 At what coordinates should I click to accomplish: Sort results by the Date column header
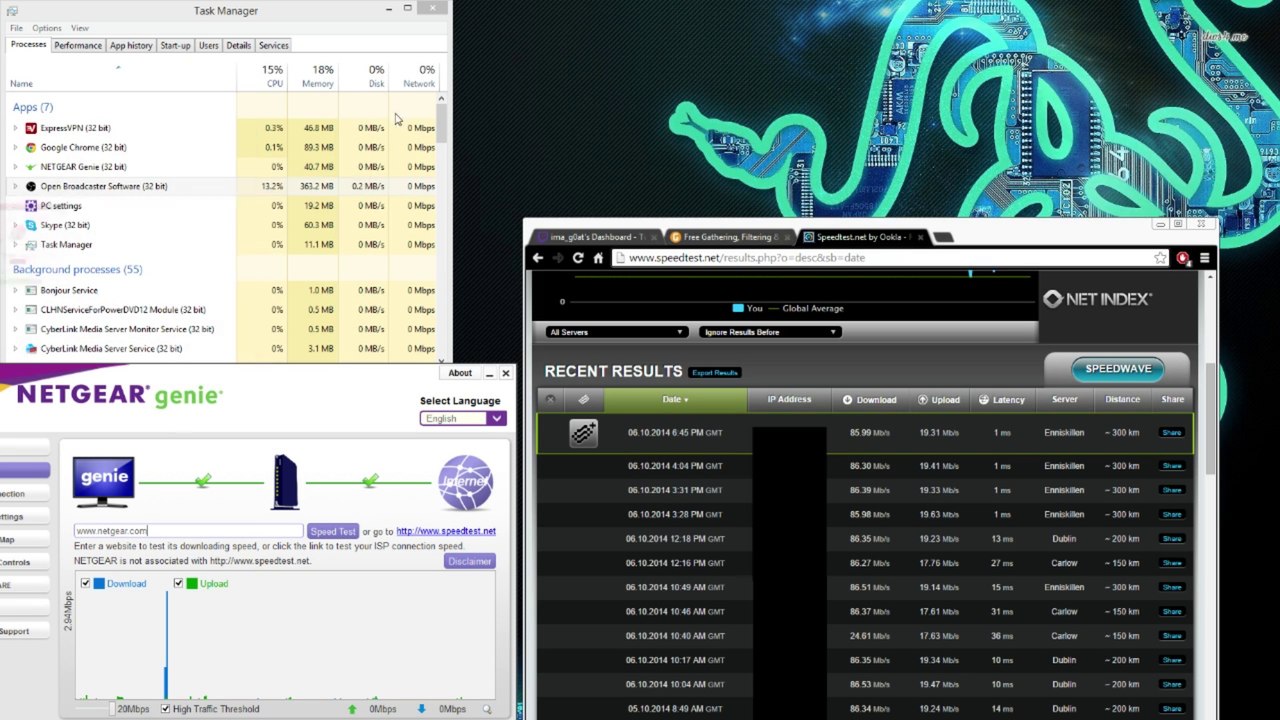(x=675, y=400)
